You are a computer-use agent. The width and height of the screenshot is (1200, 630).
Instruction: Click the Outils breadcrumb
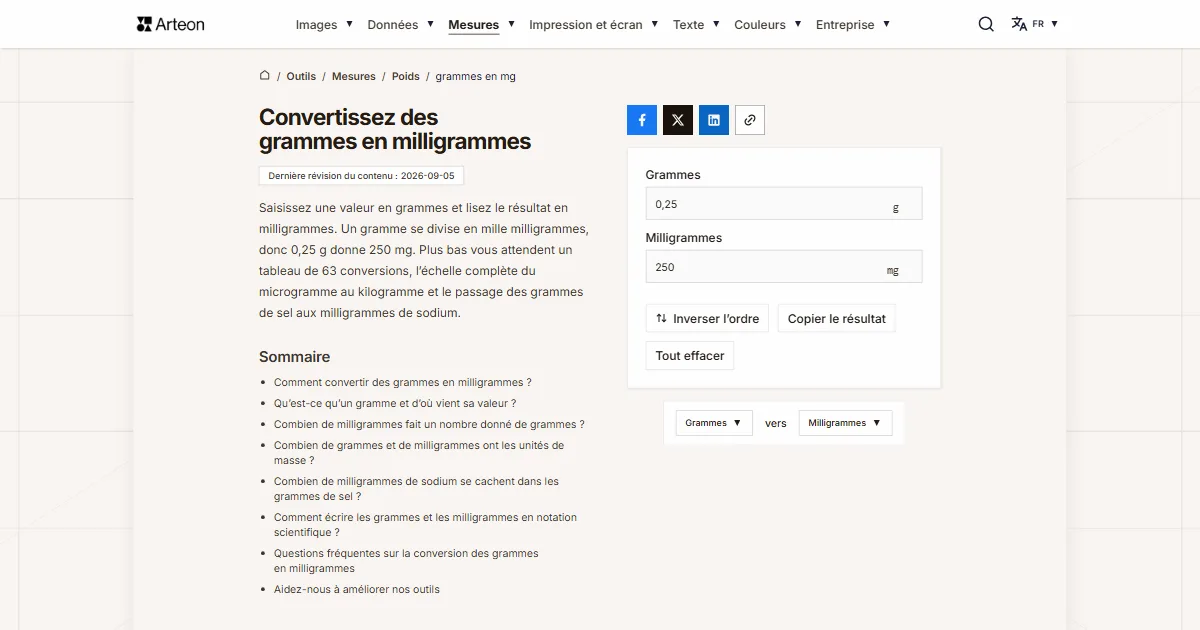301,76
